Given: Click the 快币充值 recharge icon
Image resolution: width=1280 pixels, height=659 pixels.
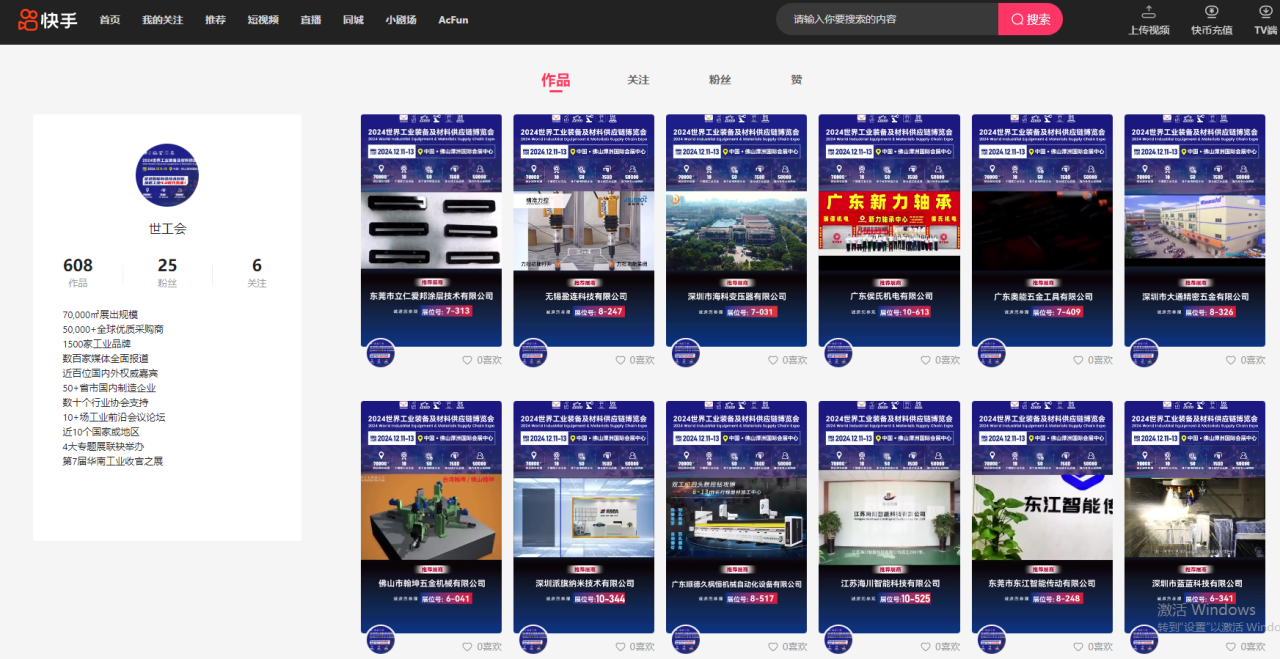Looking at the screenshot, I should [x=1211, y=12].
